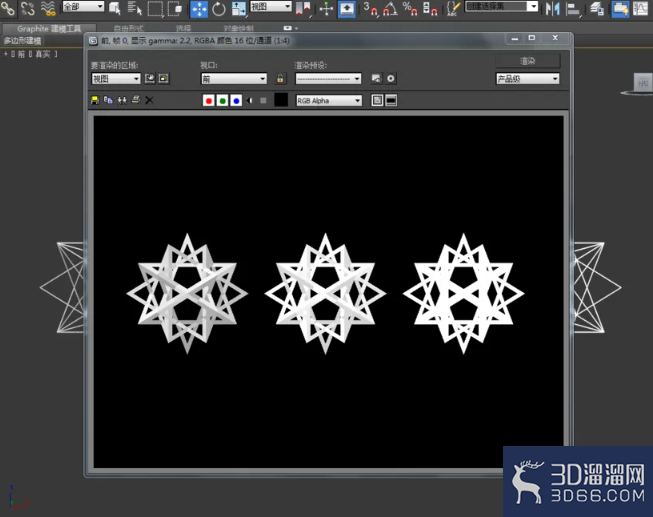Click the 前 viewport label
The height and width of the screenshot is (517, 653).
pos(21,54)
